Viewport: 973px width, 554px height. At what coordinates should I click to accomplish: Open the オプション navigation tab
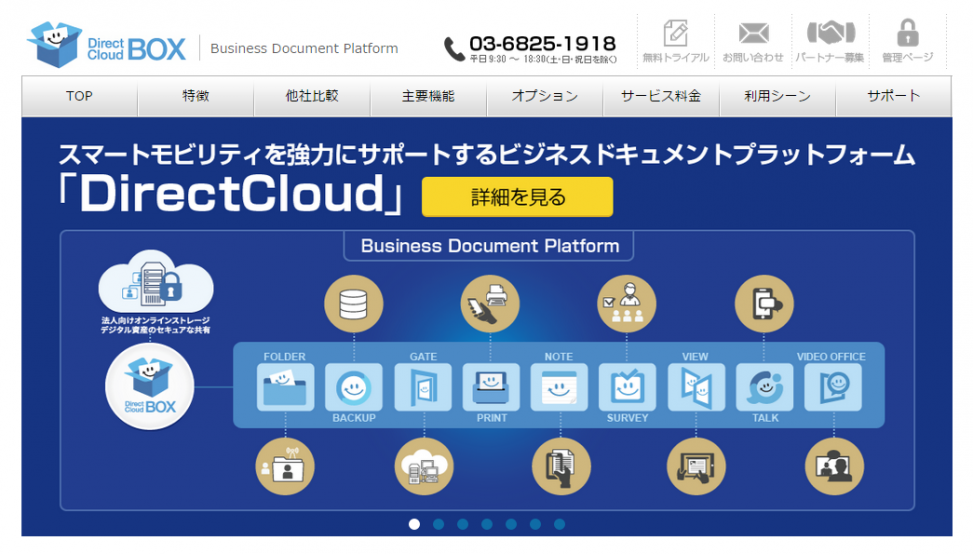[x=545, y=96]
